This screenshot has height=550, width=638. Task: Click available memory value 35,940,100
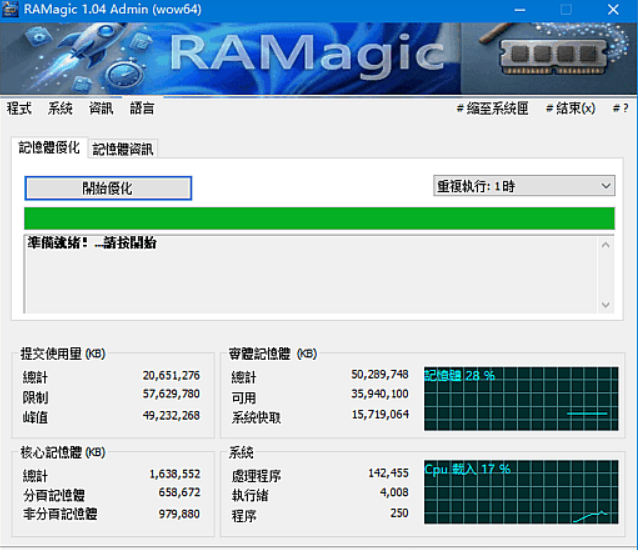click(x=380, y=394)
